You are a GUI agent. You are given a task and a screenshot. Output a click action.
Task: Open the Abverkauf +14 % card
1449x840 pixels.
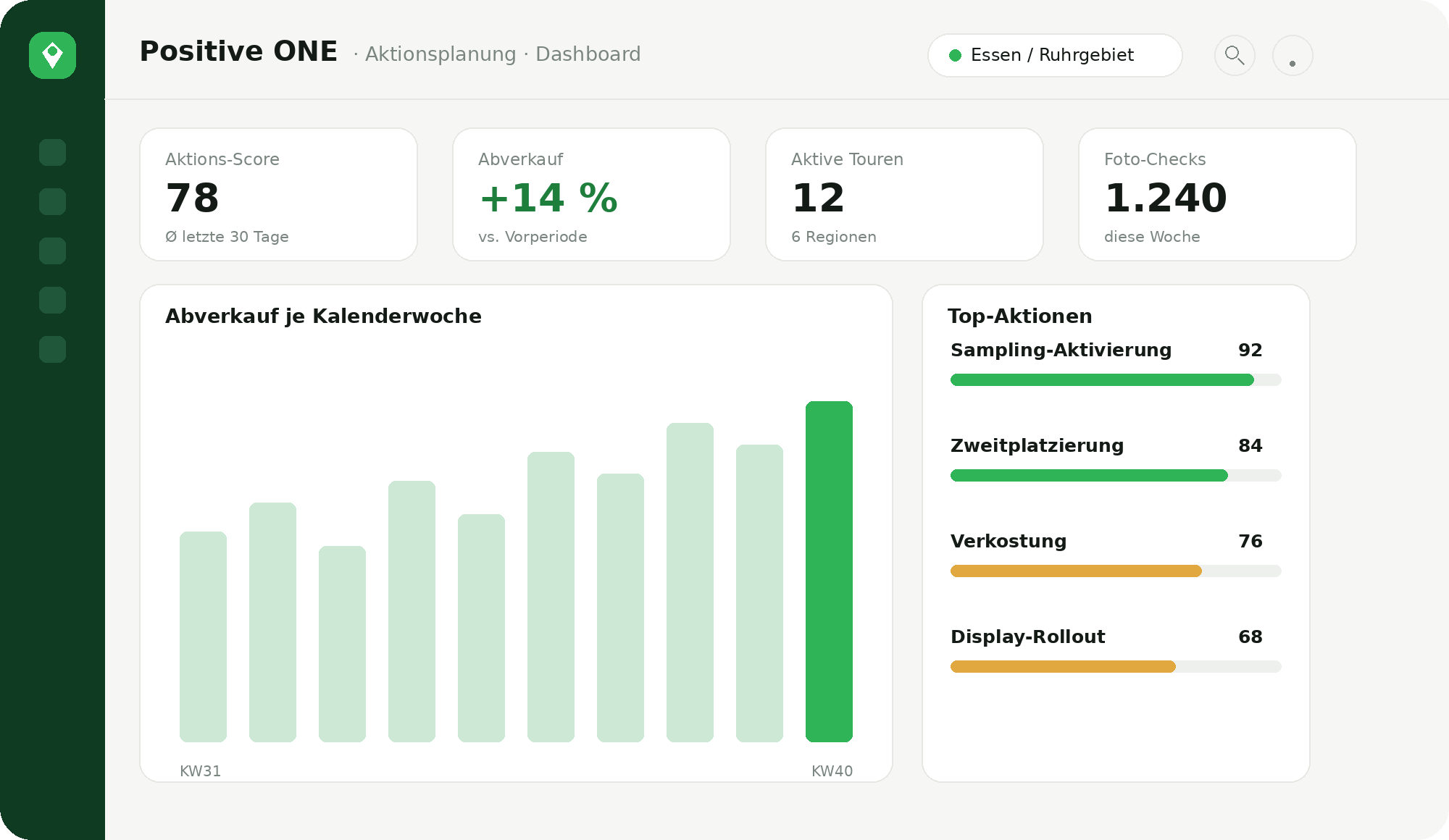pos(591,194)
